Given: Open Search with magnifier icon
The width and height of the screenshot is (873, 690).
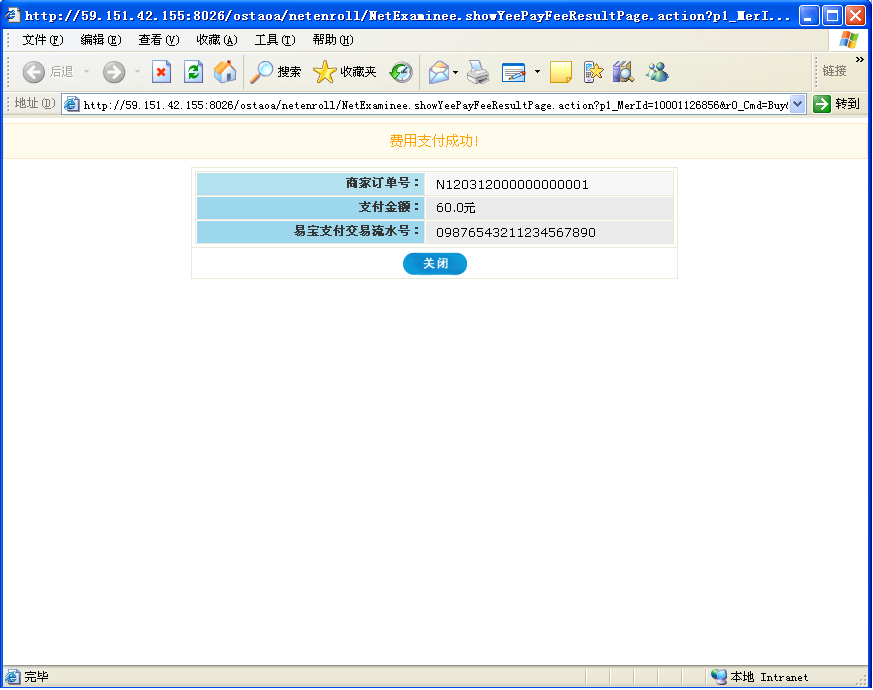Looking at the screenshot, I should (x=276, y=72).
